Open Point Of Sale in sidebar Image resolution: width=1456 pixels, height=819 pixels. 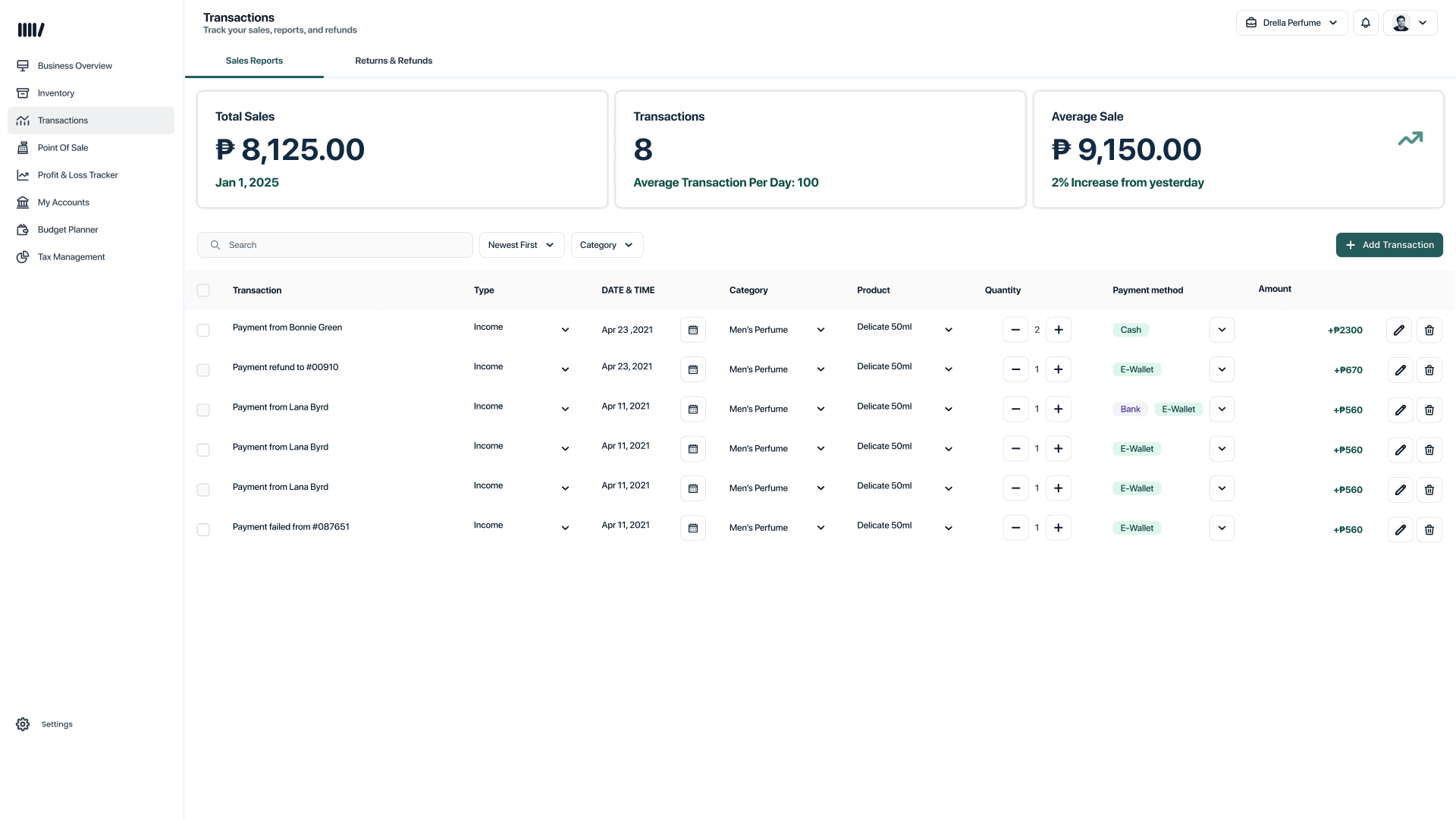63,148
